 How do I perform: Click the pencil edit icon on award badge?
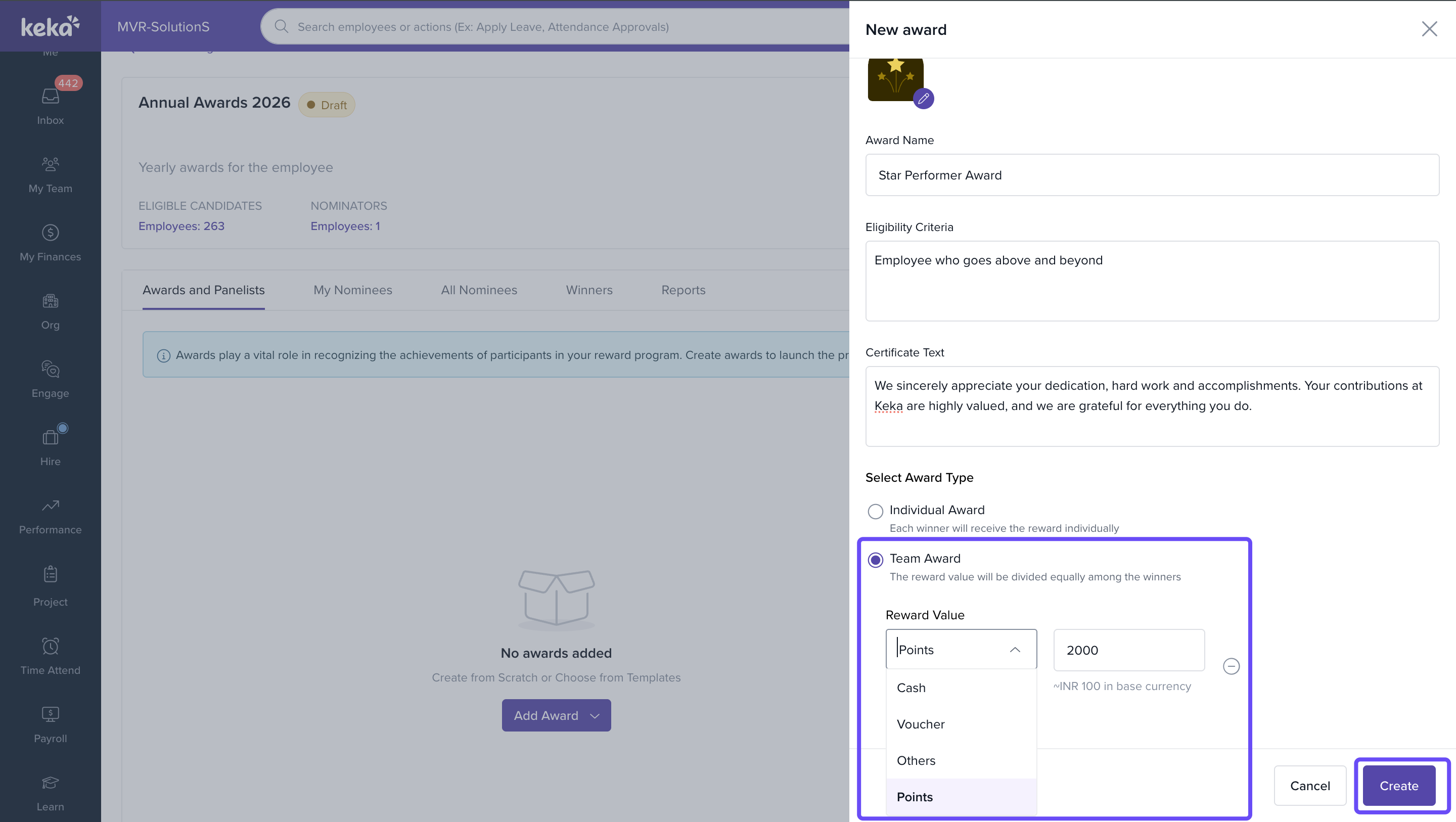pos(923,99)
